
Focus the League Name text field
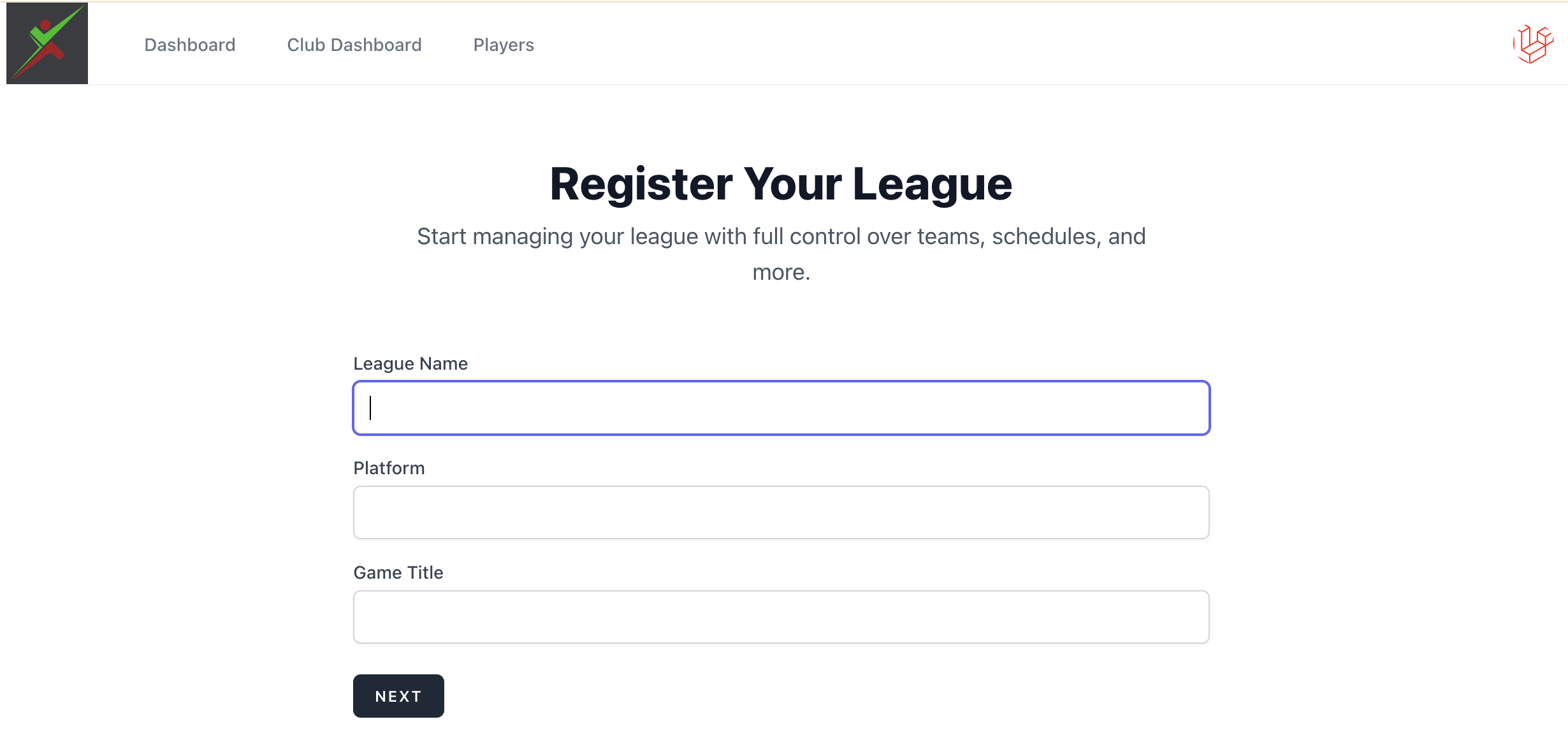click(781, 408)
